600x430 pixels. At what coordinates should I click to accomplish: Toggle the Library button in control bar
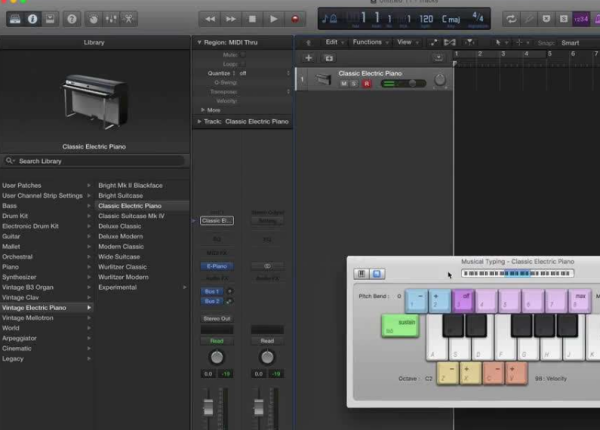pyautogui.click(x=15, y=19)
